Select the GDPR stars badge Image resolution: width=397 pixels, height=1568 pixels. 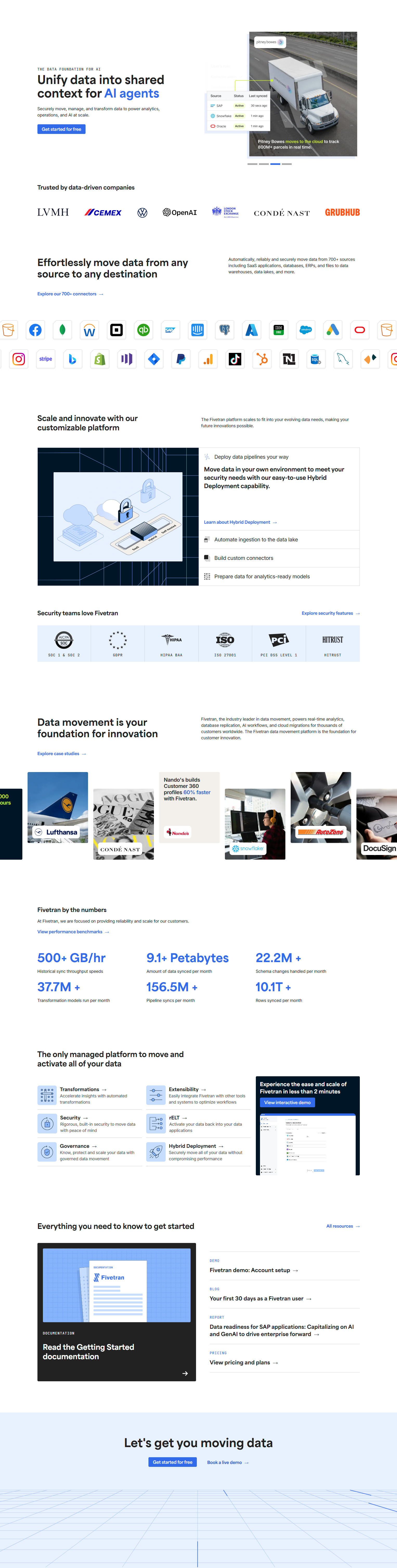tap(118, 643)
